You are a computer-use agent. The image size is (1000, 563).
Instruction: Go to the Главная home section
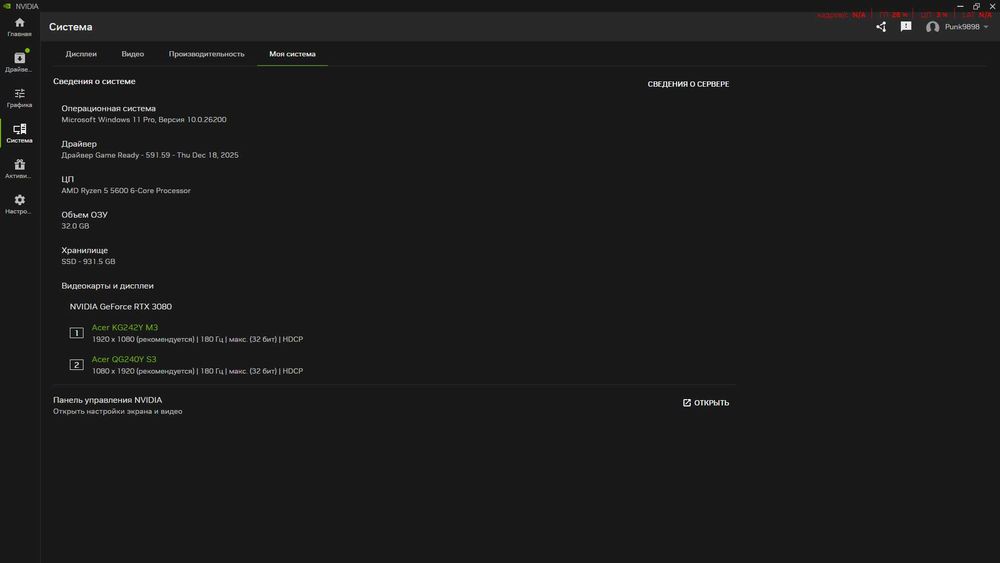click(x=19, y=27)
